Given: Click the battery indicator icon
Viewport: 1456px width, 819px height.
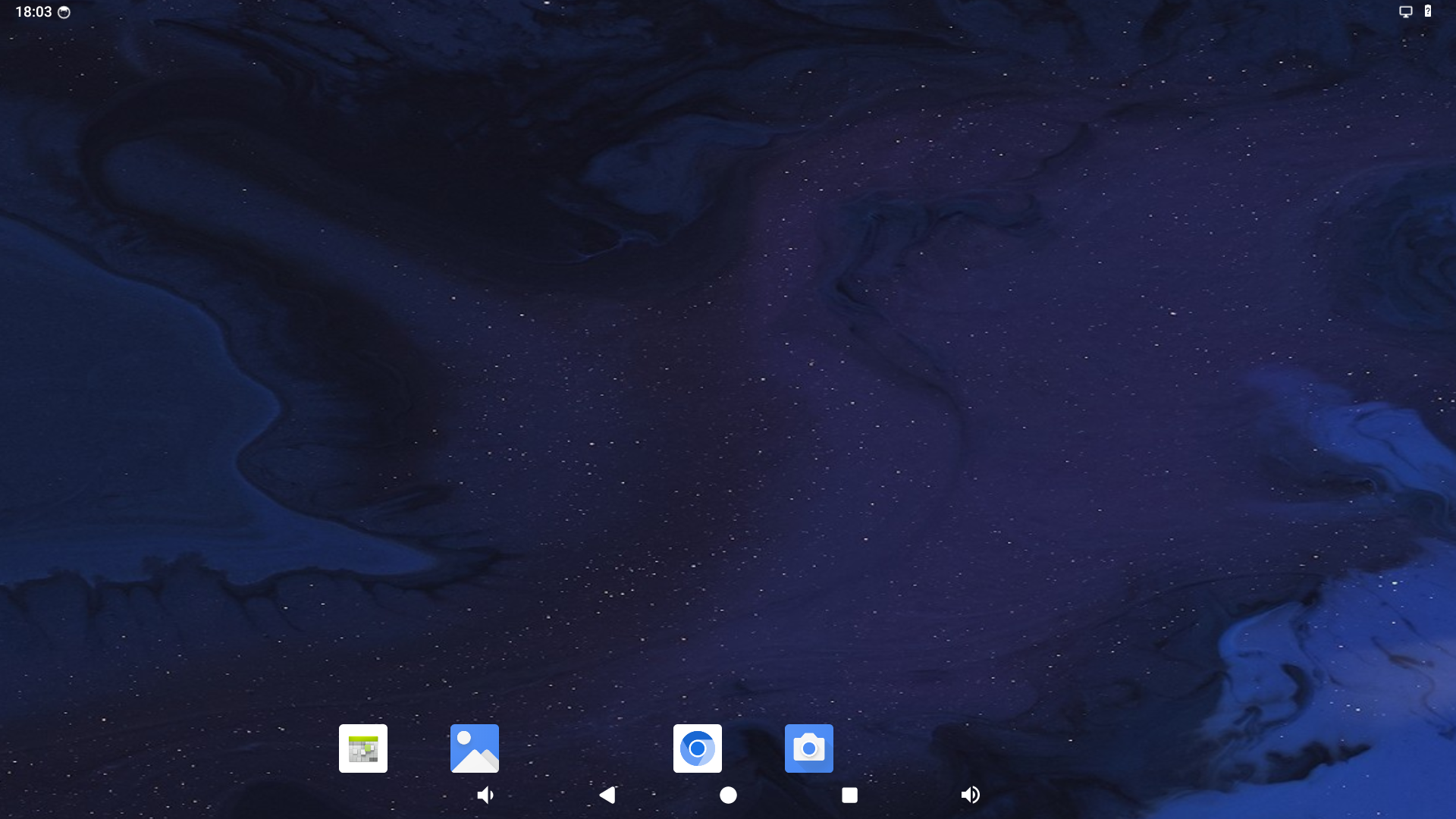Looking at the screenshot, I should coord(1428,11).
